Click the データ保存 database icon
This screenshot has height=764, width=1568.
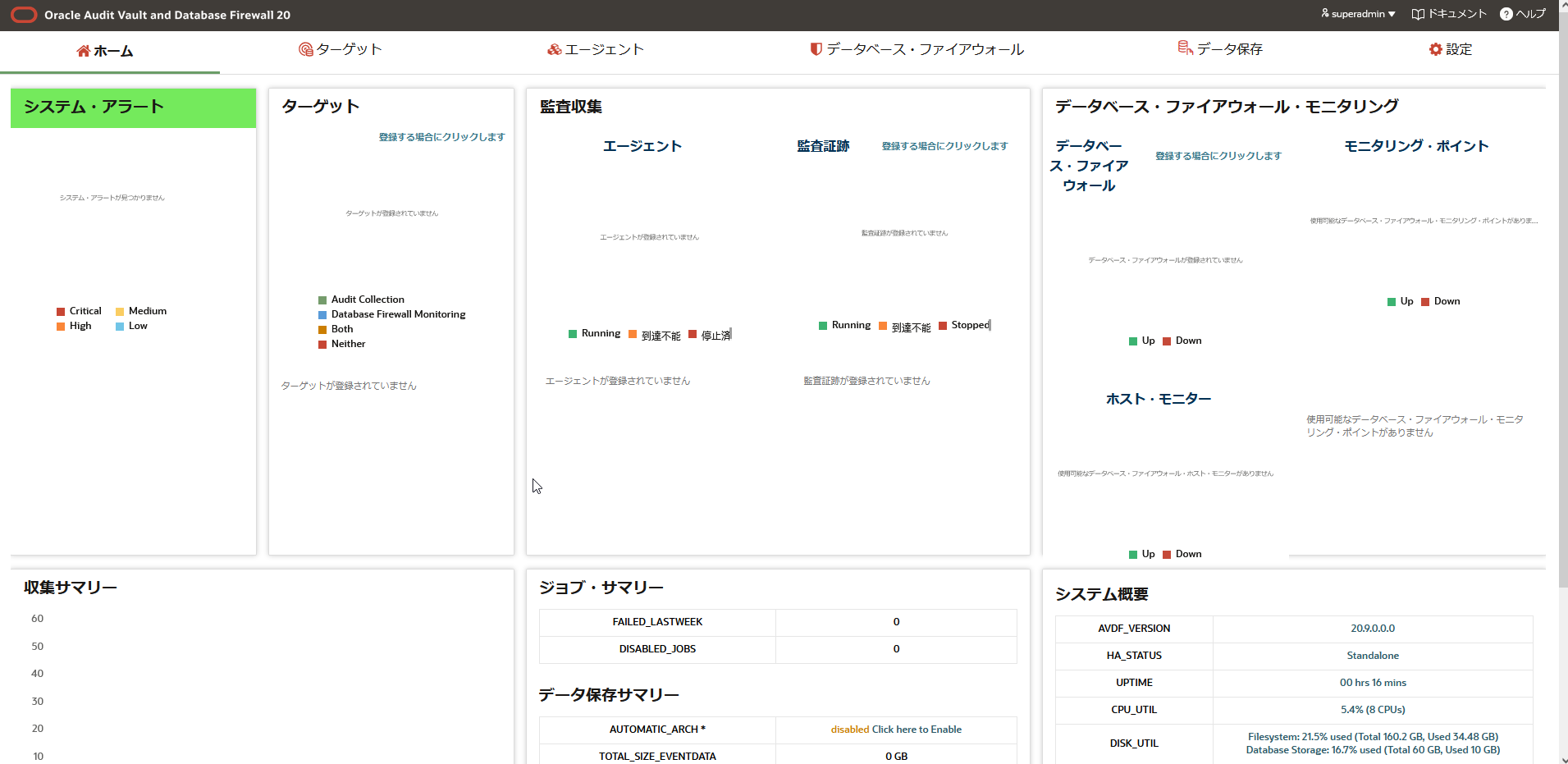pyautogui.click(x=1186, y=48)
